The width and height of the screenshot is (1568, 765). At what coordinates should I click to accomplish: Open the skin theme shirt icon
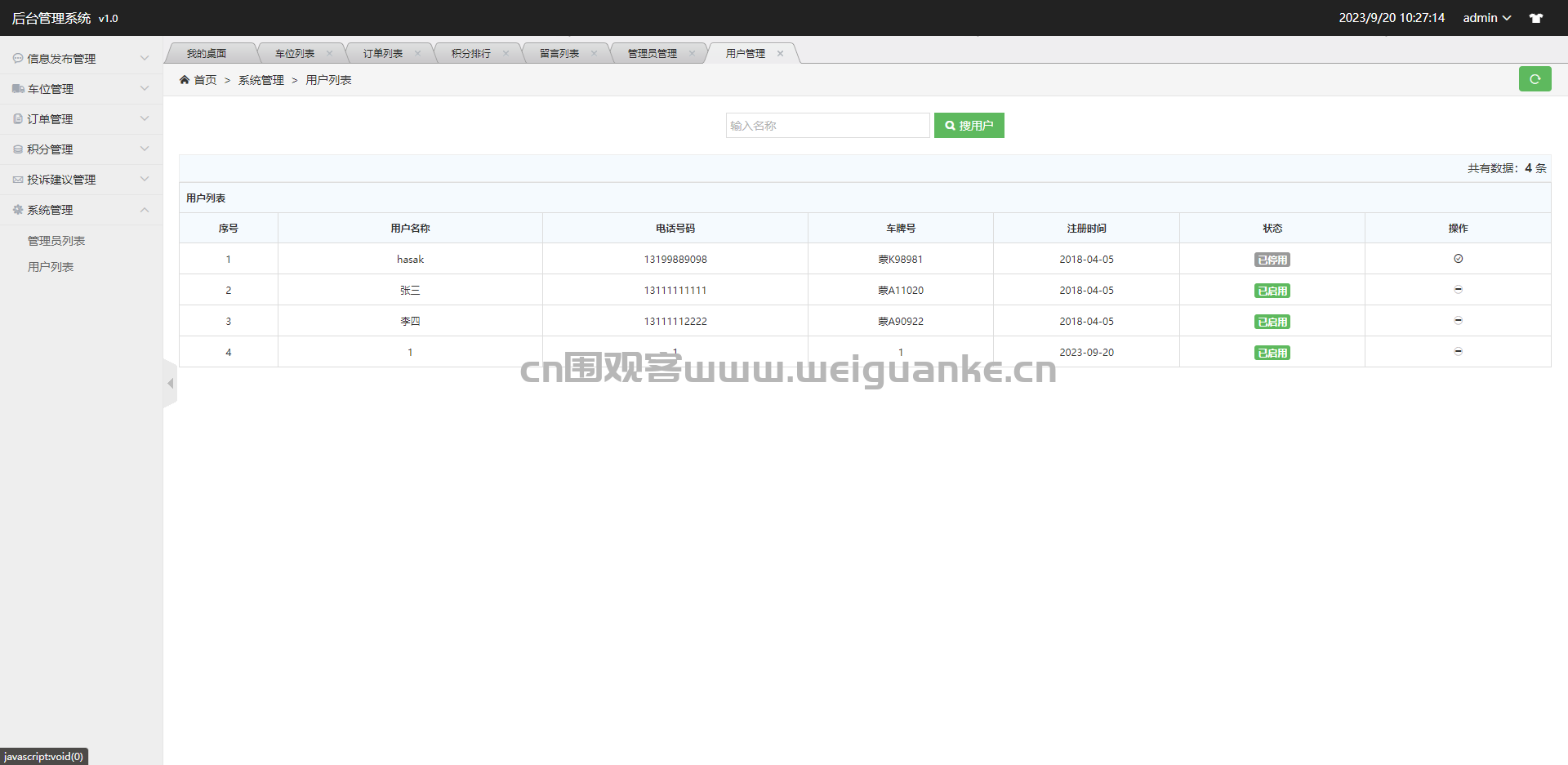[1536, 18]
